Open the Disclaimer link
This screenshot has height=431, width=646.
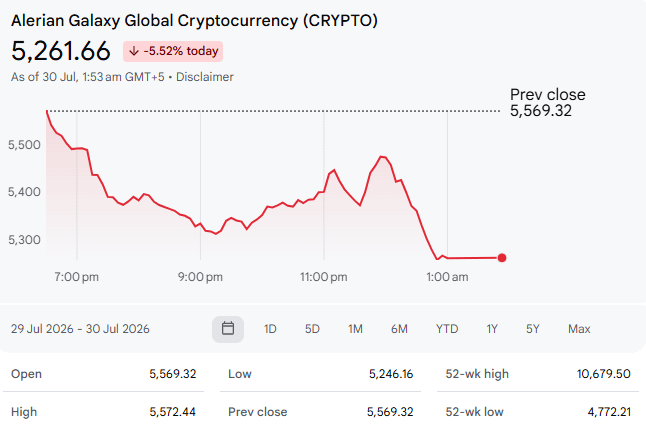(x=205, y=77)
